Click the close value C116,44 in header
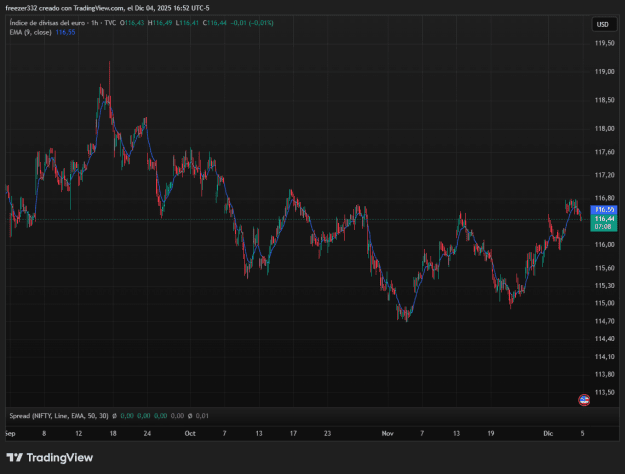625x474 pixels. 214,23
